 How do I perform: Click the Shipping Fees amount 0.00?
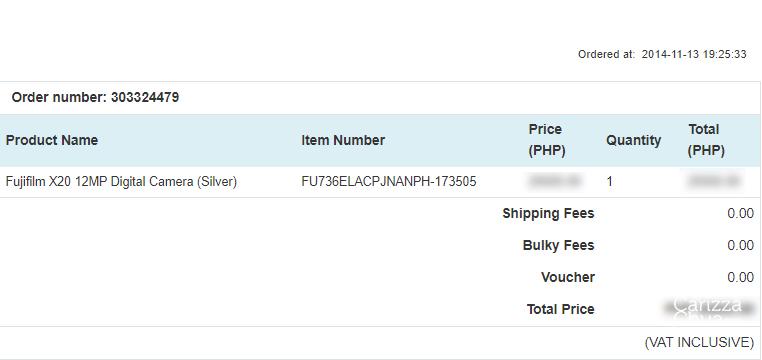coord(741,213)
